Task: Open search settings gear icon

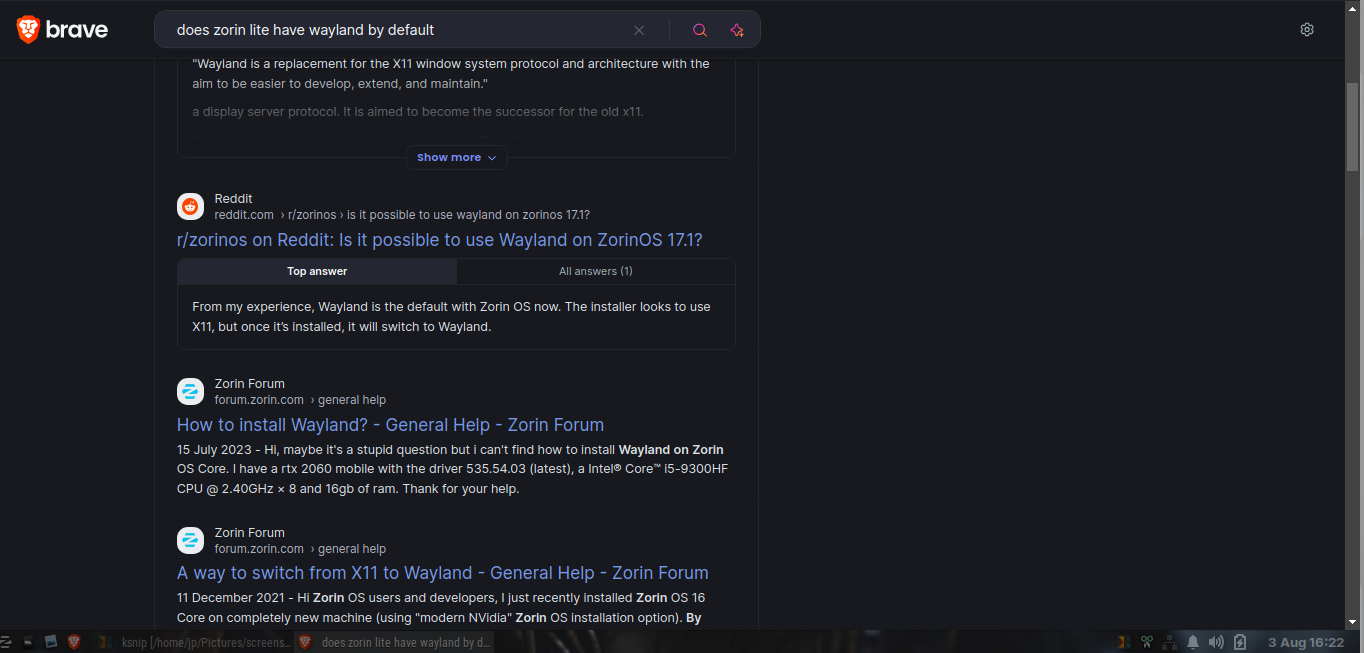Action: [1307, 30]
